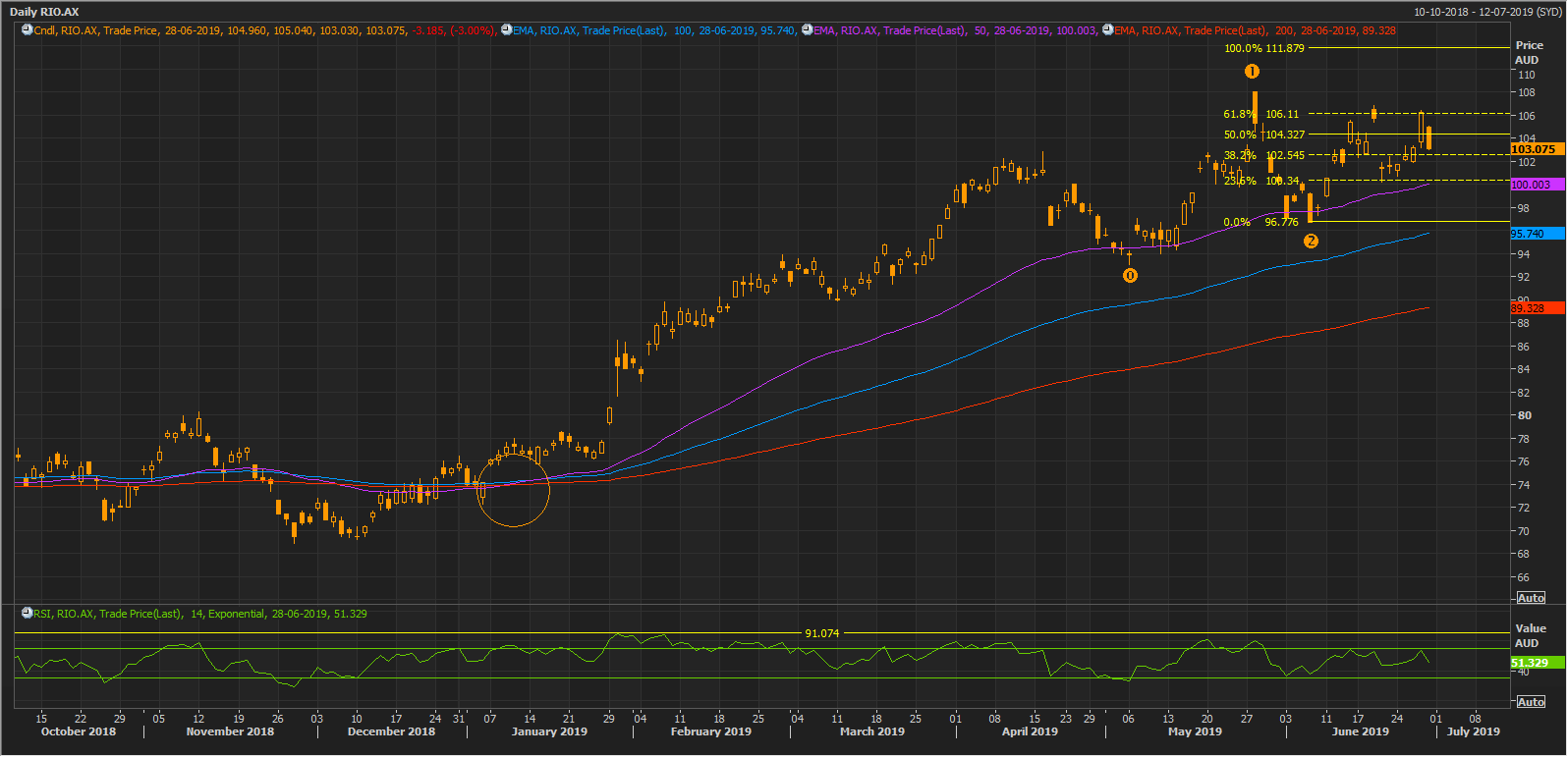1568x757 pixels.
Task: Select the orange circle annotation in January 2019
Action: click(513, 490)
